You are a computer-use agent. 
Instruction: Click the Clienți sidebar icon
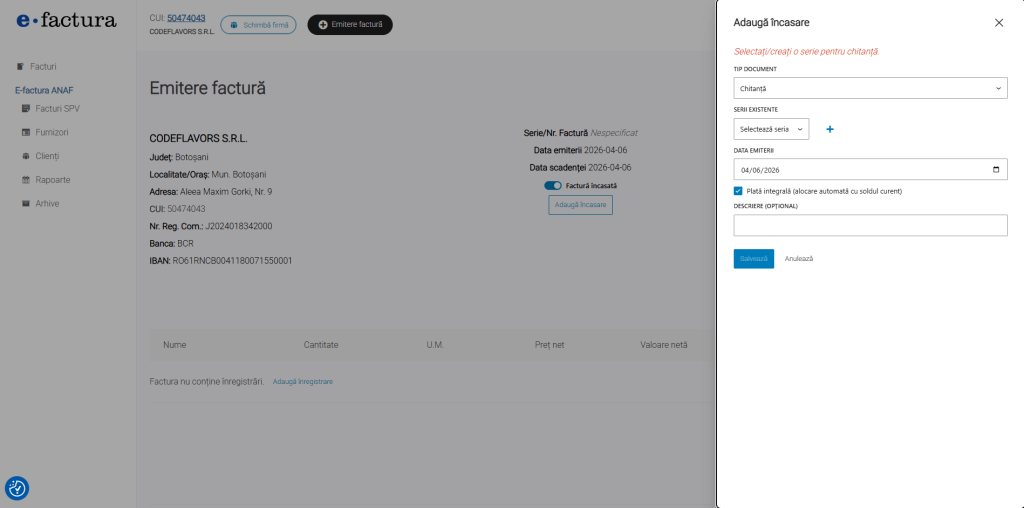[x=26, y=156]
